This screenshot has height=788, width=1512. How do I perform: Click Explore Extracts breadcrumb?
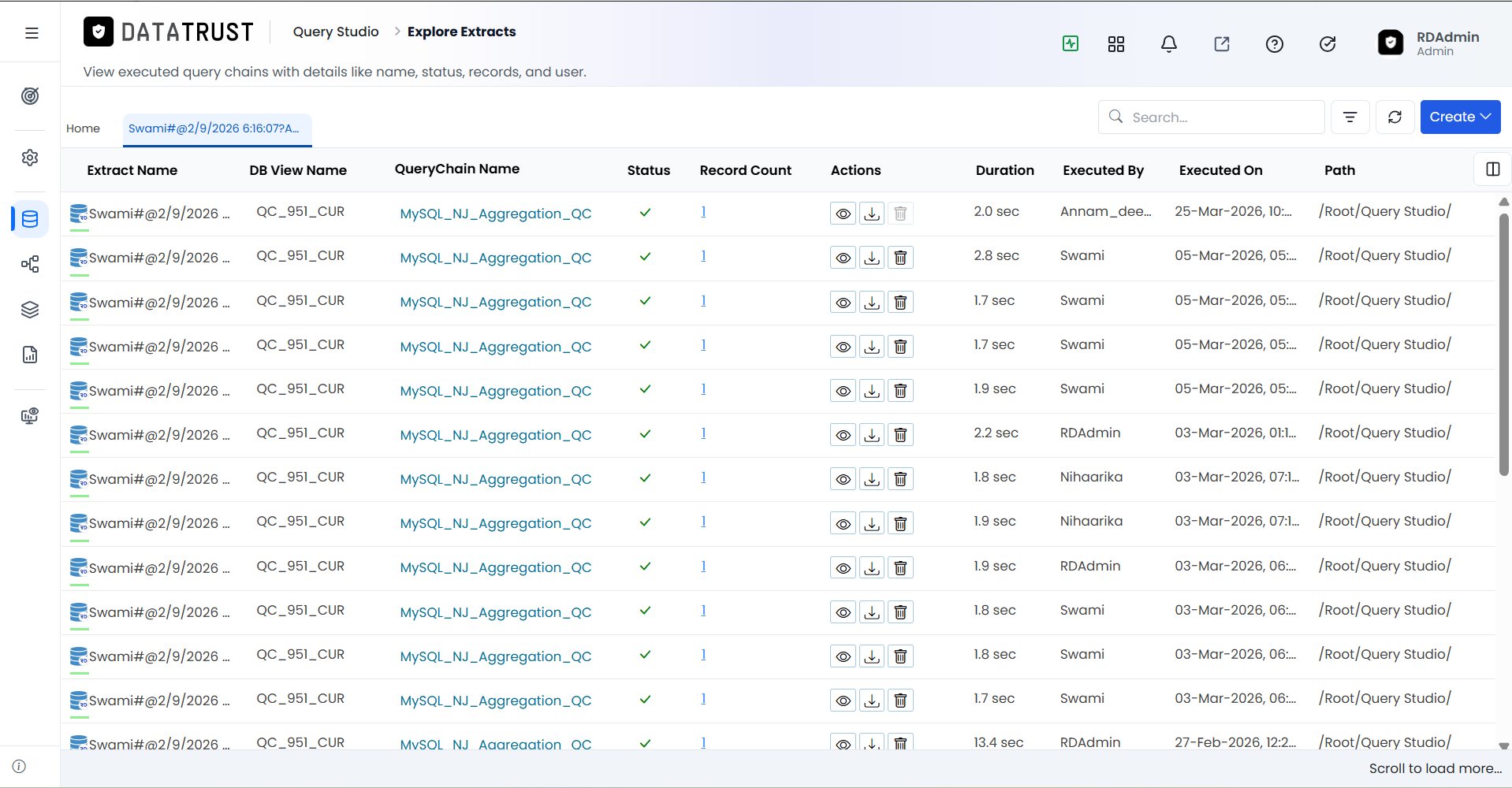pyautogui.click(x=461, y=32)
